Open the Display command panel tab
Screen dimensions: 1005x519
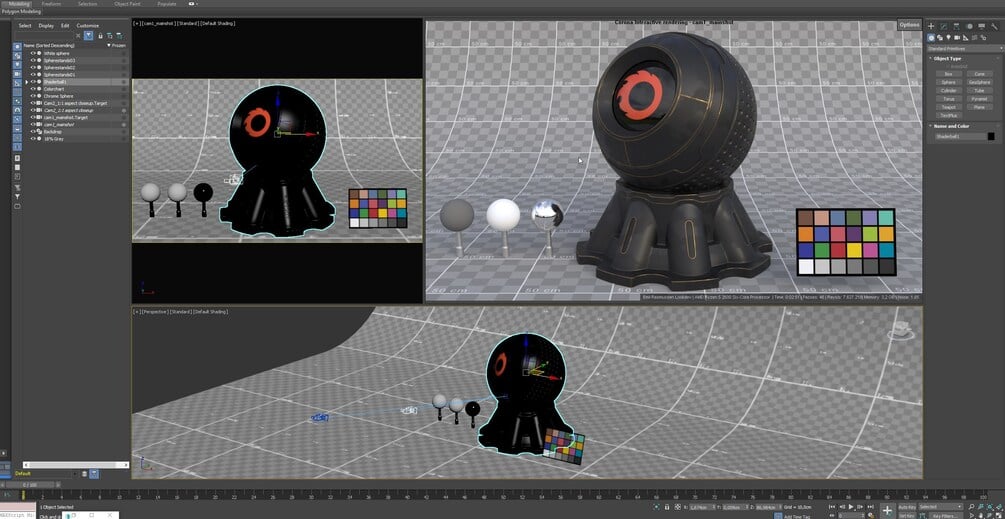pos(981,26)
